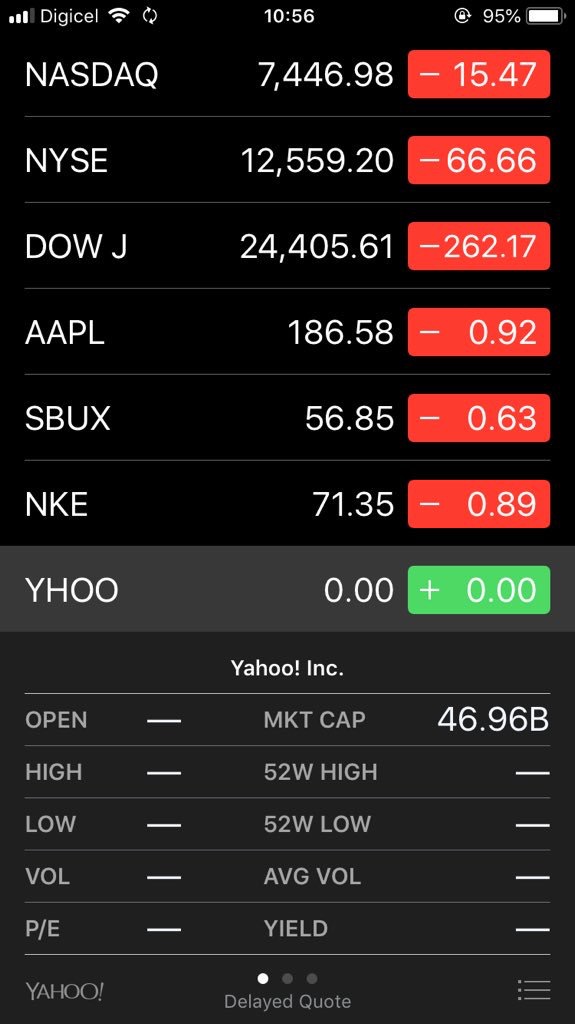The image size is (575, 1024).
Task: Select the NYSE index row
Action: [x=288, y=161]
